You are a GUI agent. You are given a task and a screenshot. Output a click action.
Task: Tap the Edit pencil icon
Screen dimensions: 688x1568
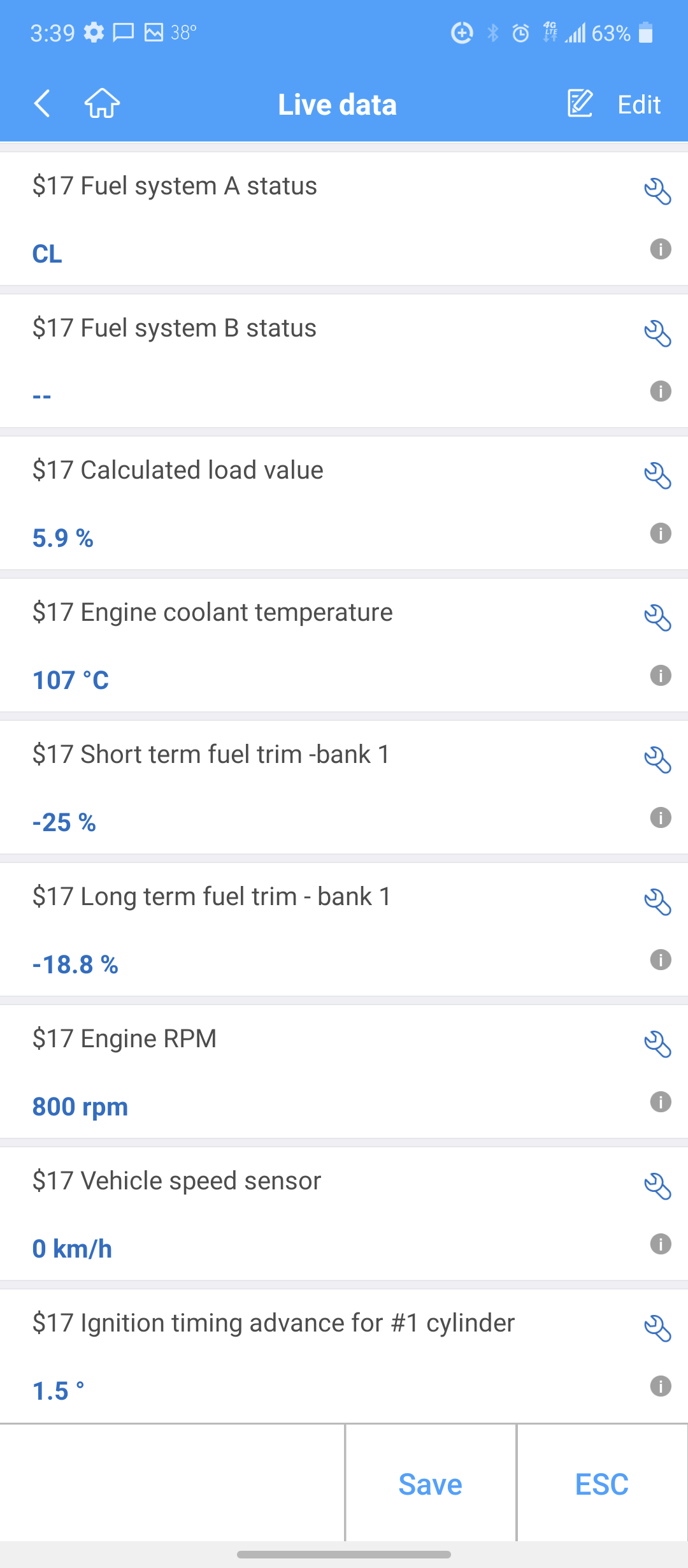pos(580,103)
